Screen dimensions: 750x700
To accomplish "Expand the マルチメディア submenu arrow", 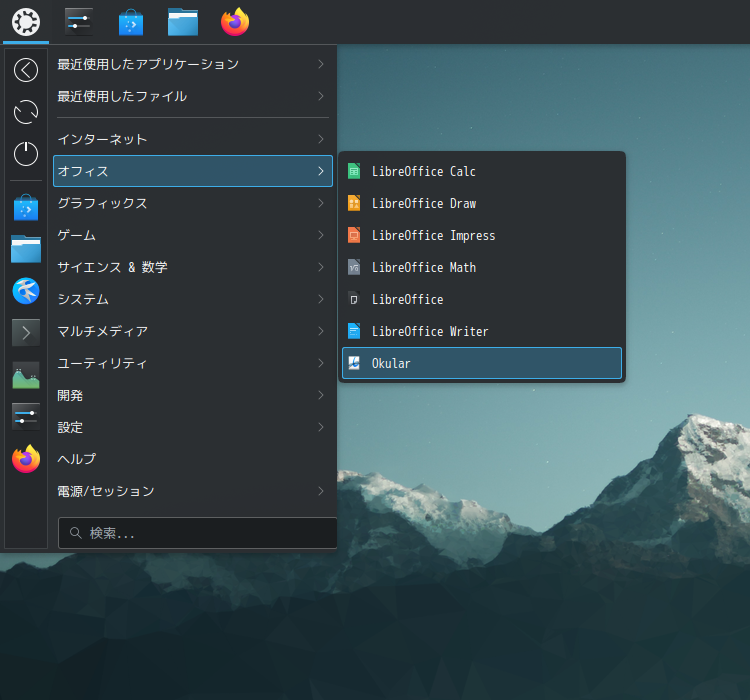I will (321, 331).
